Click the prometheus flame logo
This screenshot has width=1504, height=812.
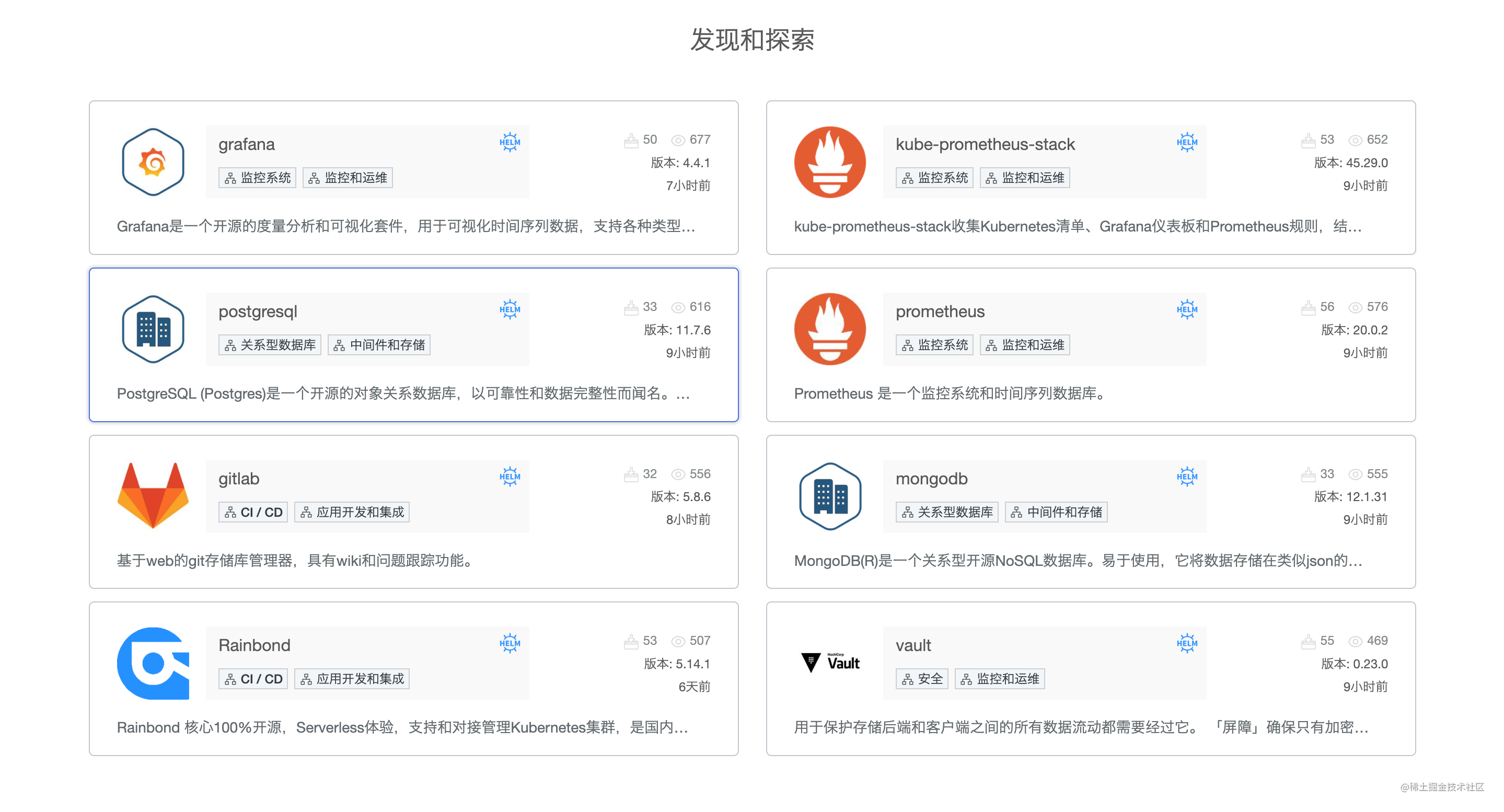click(x=830, y=329)
